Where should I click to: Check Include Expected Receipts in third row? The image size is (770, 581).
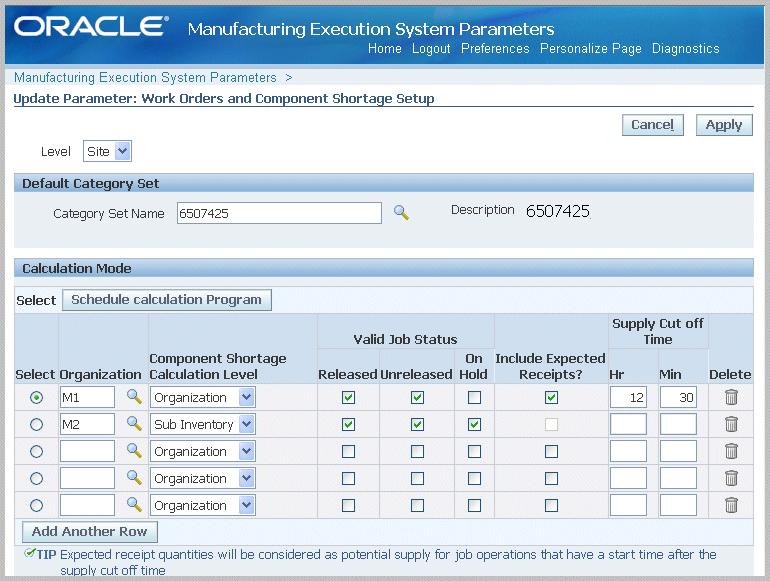coord(551,451)
